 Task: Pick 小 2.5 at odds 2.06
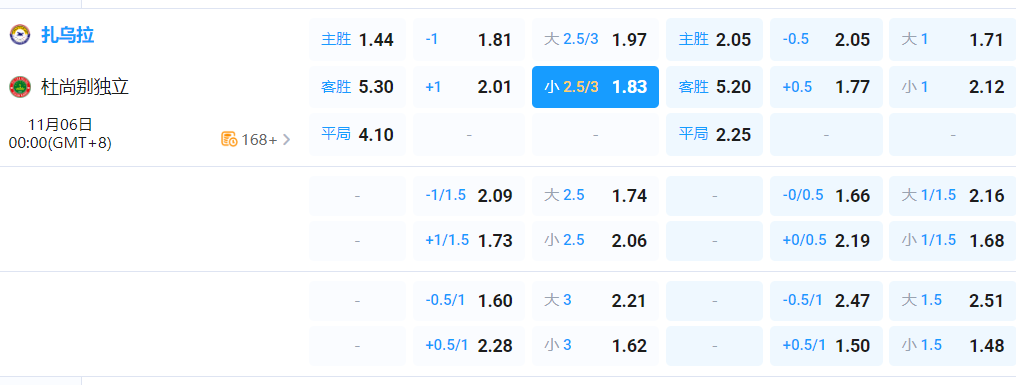pyautogui.click(x=595, y=240)
